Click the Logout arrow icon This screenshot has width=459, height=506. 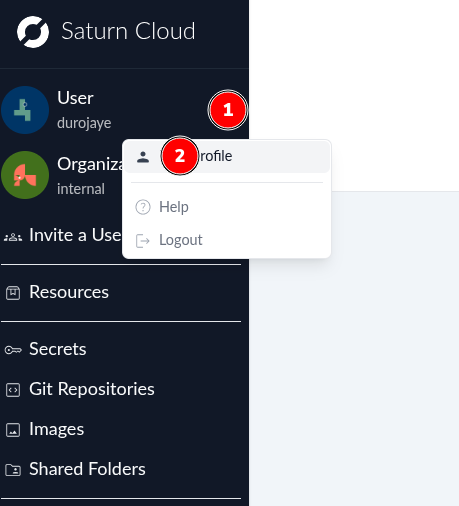click(x=143, y=241)
